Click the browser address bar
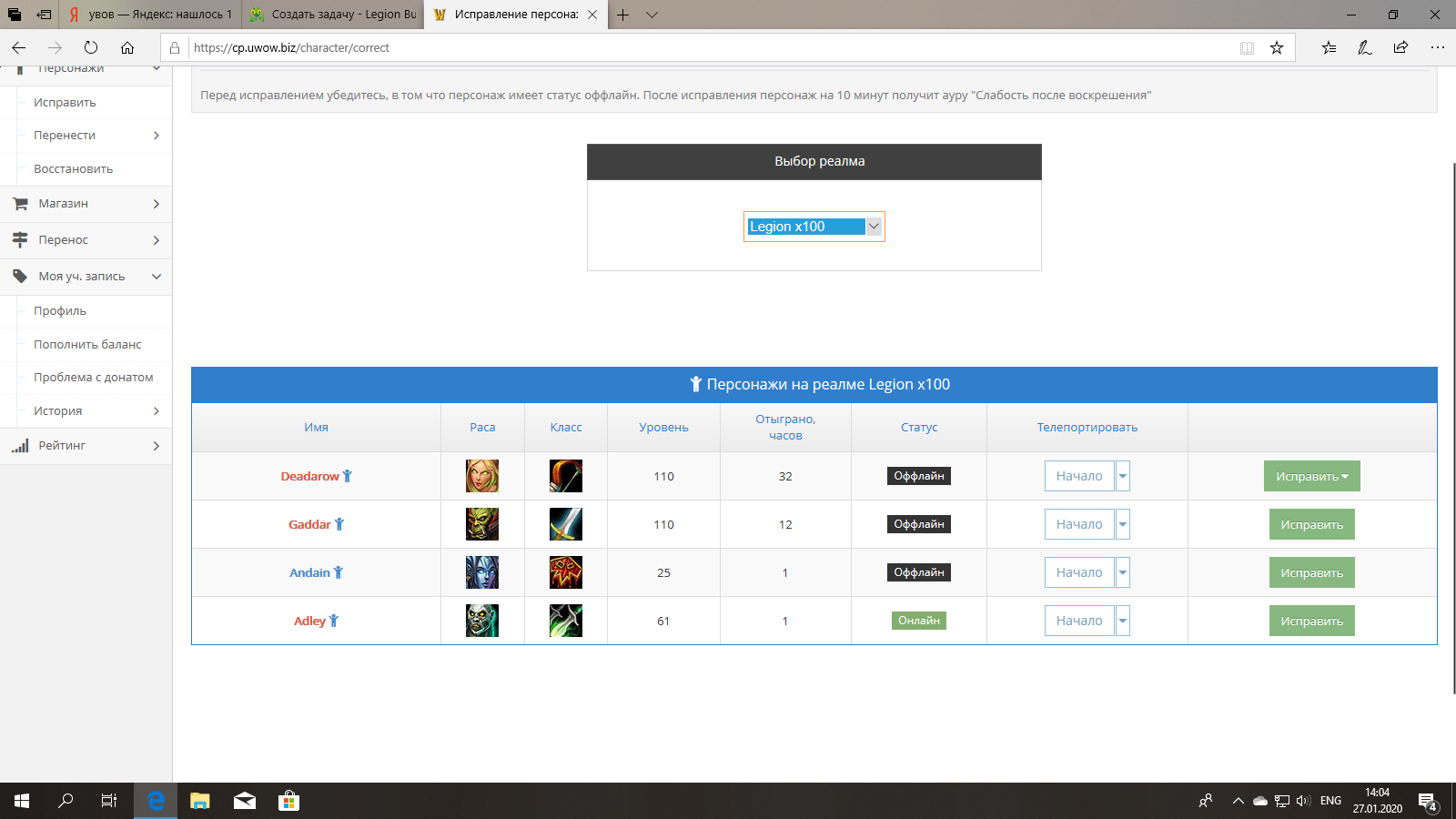1456x819 pixels. pos(710,48)
